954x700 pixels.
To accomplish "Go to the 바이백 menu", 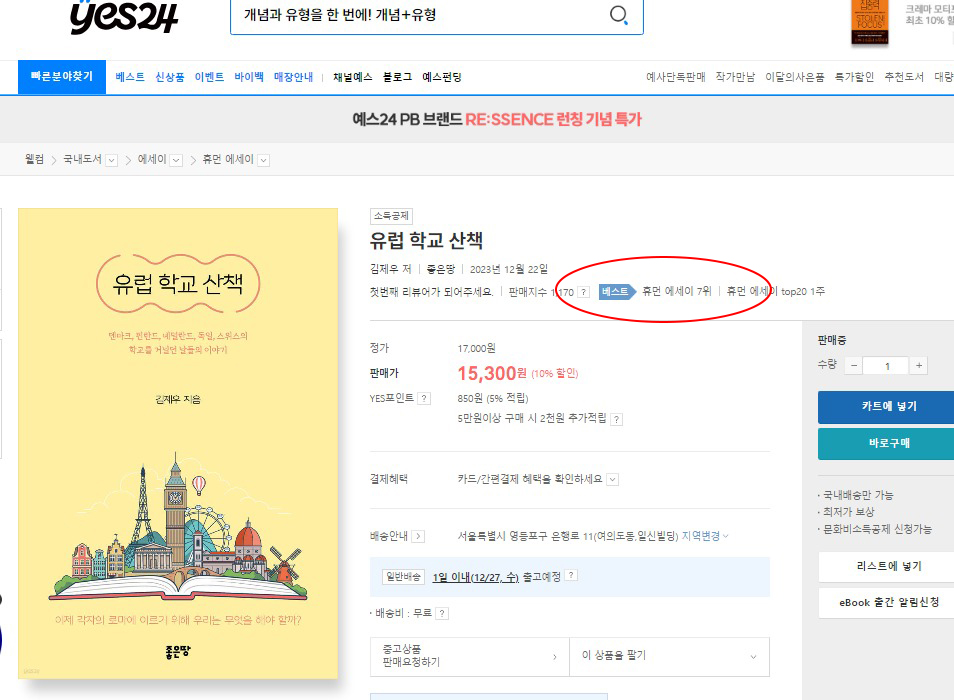I will coord(249,77).
